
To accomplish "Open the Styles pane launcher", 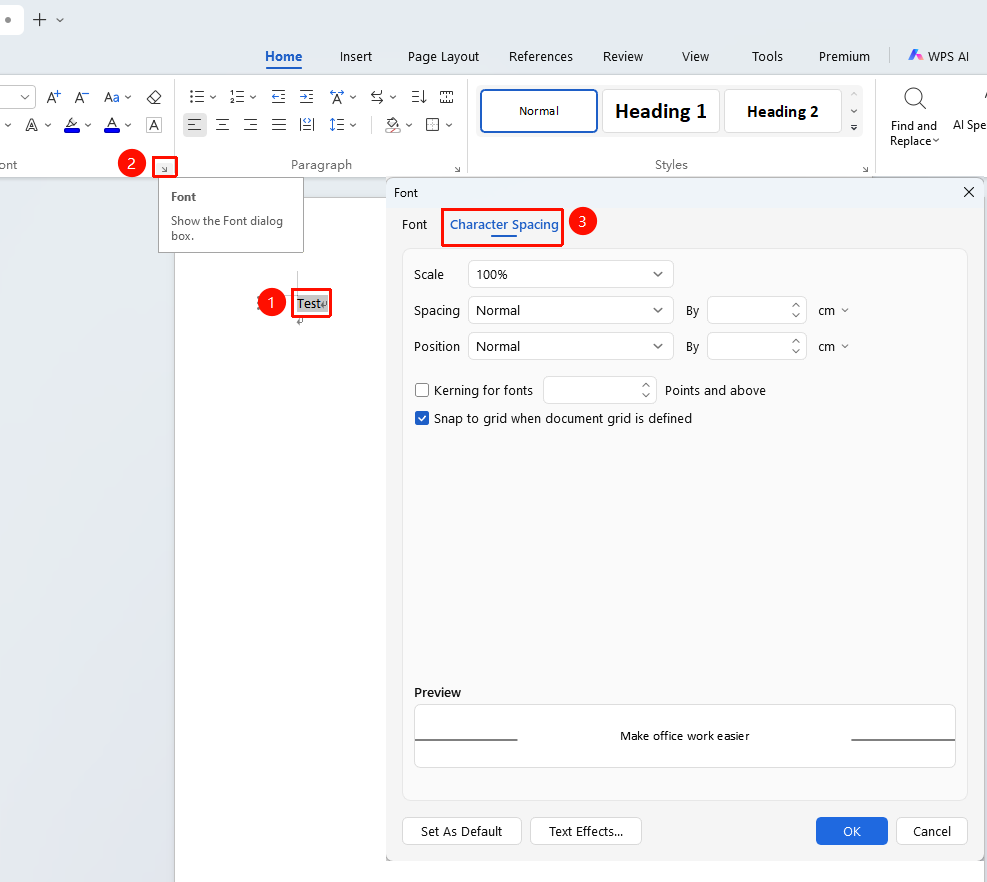I will coord(865,169).
